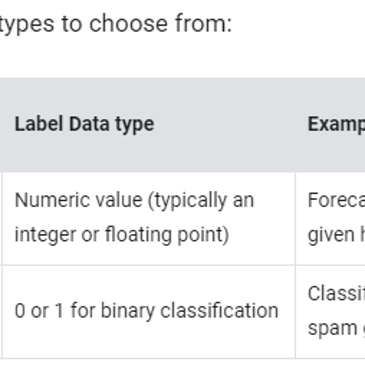Click the word "binary" in the second row
Viewport: 365px width, 365px height.
pos(128,311)
